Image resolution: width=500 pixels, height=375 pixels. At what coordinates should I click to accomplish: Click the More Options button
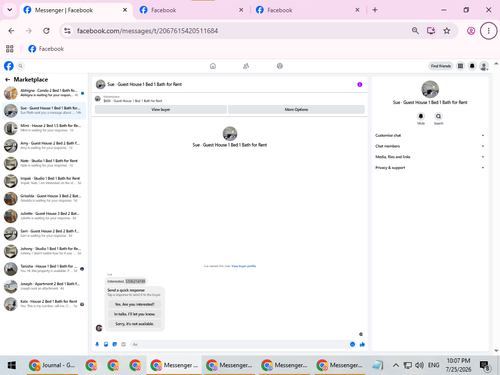(x=296, y=109)
